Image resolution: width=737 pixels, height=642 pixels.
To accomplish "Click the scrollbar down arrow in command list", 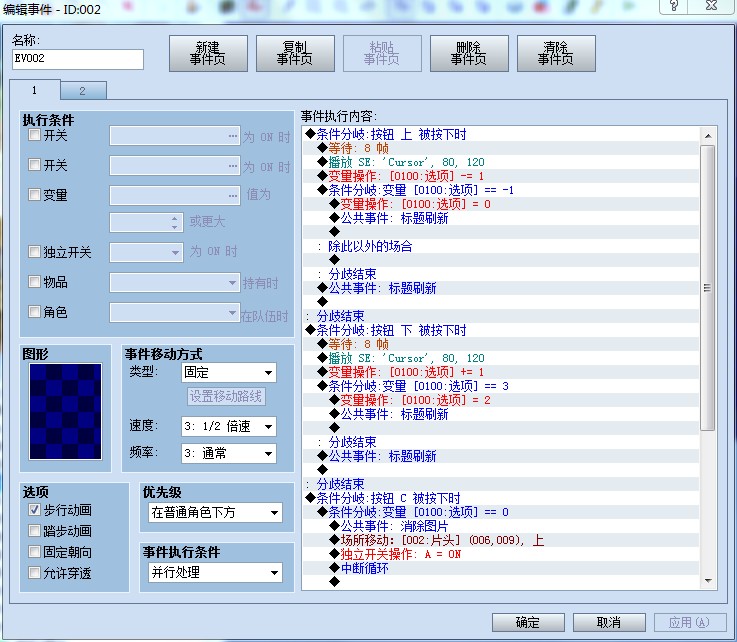I will [x=708, y=581].
